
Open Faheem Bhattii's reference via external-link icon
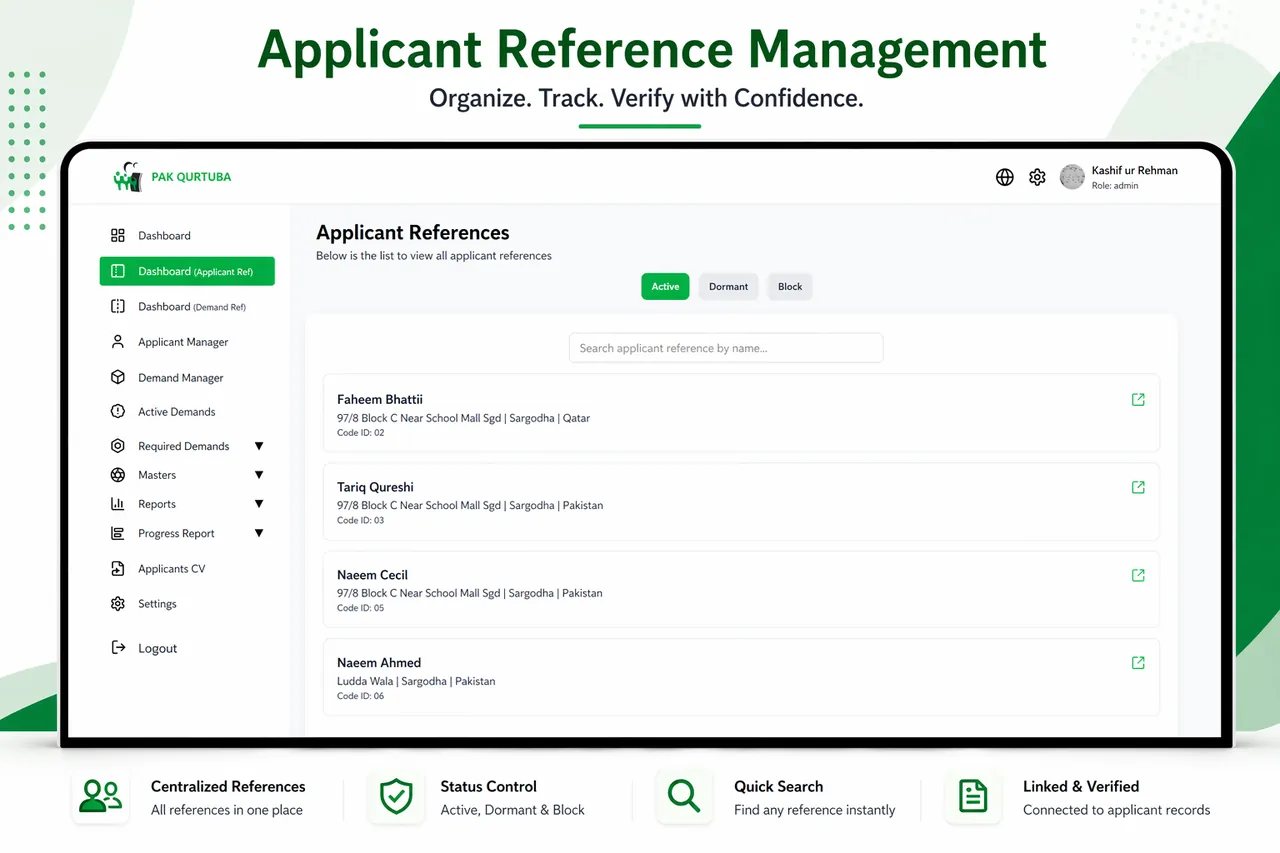(1138, 400)
